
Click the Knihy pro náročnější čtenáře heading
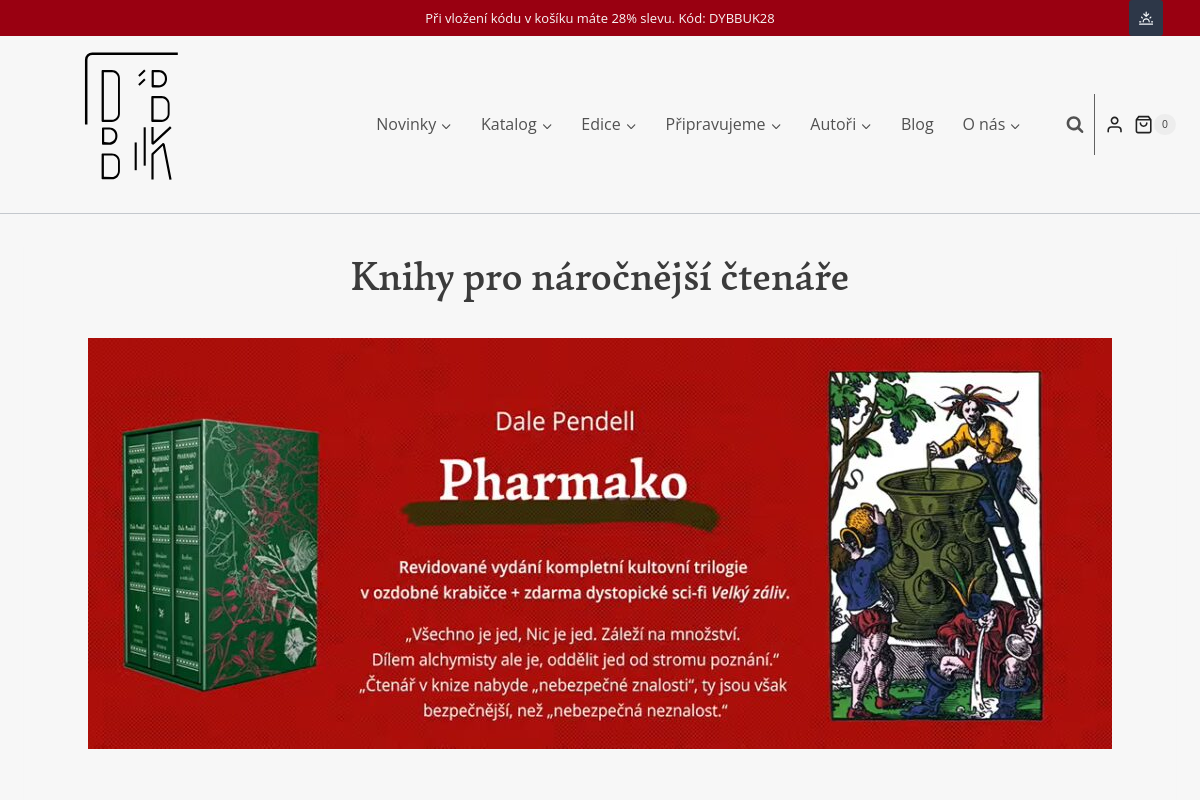600,277
